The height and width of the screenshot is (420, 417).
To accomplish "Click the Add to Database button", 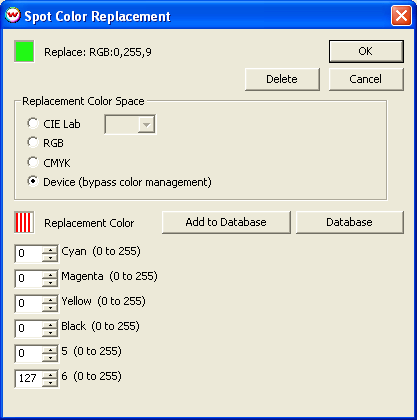I will pyautogui.click(x=226, y=222).
